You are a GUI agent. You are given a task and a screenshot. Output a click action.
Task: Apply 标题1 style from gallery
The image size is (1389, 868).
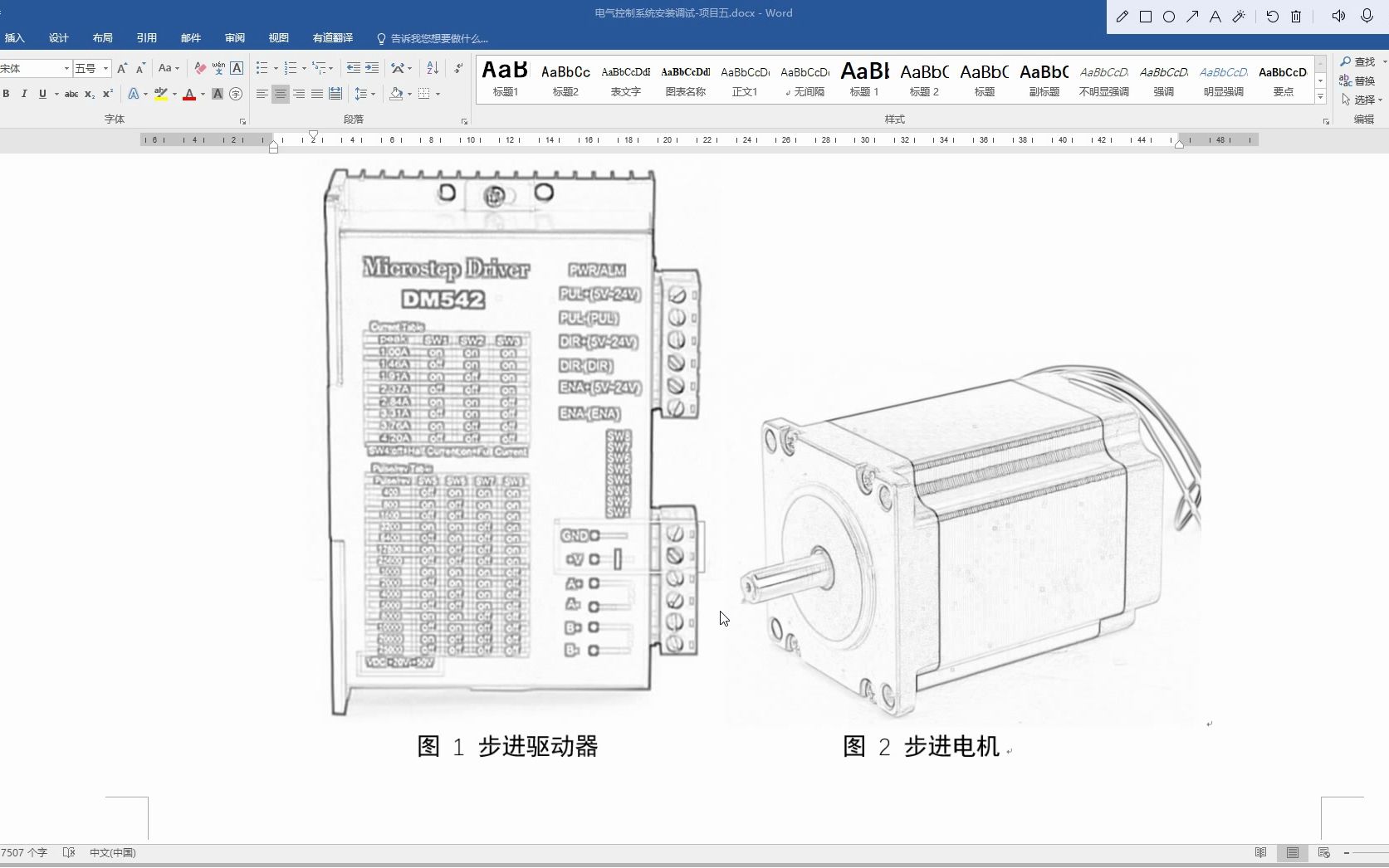505,80
